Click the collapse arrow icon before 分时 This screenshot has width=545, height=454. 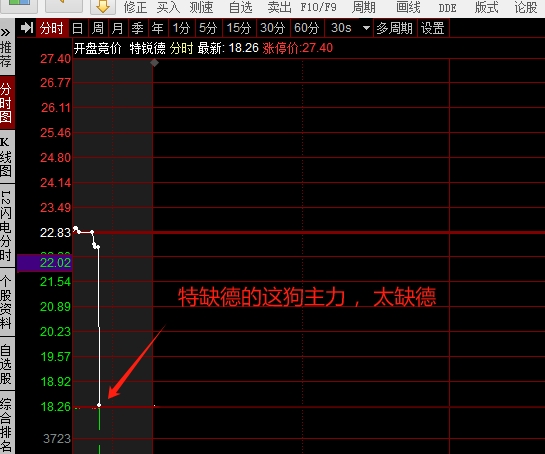tap(27, 28)
